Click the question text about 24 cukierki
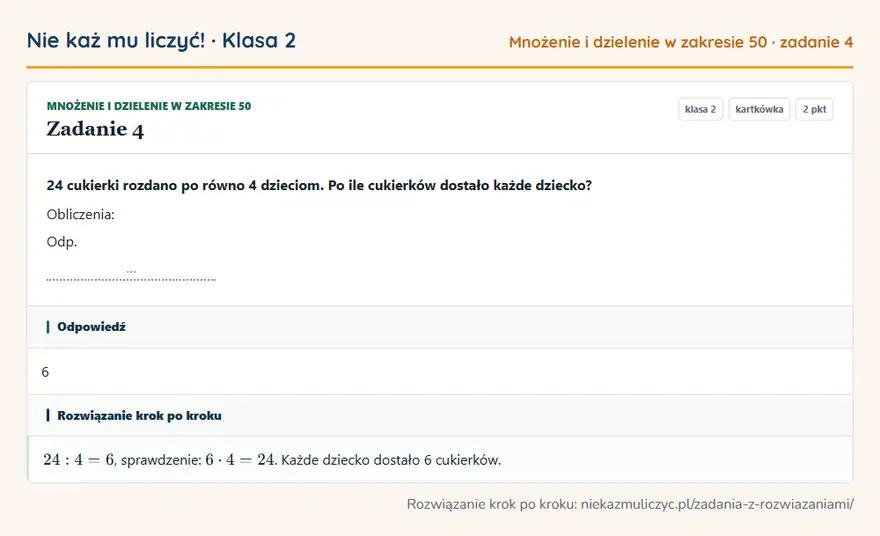The width and height of the screenshot is (880, 536). pyautogui.click(x=319, y=185)
